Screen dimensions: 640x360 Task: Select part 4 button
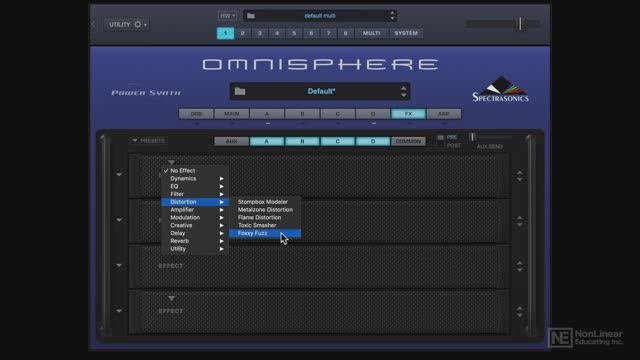pos(277,33)
